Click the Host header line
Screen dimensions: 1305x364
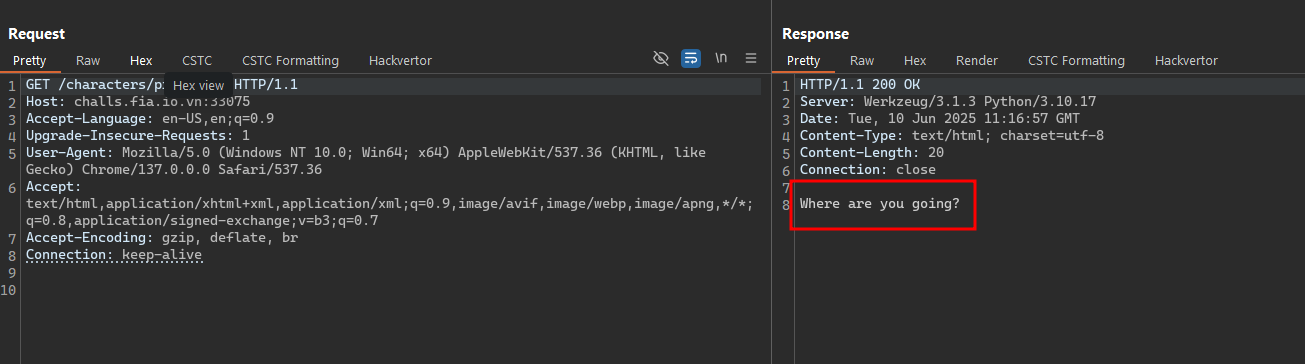tap(138, 102)
